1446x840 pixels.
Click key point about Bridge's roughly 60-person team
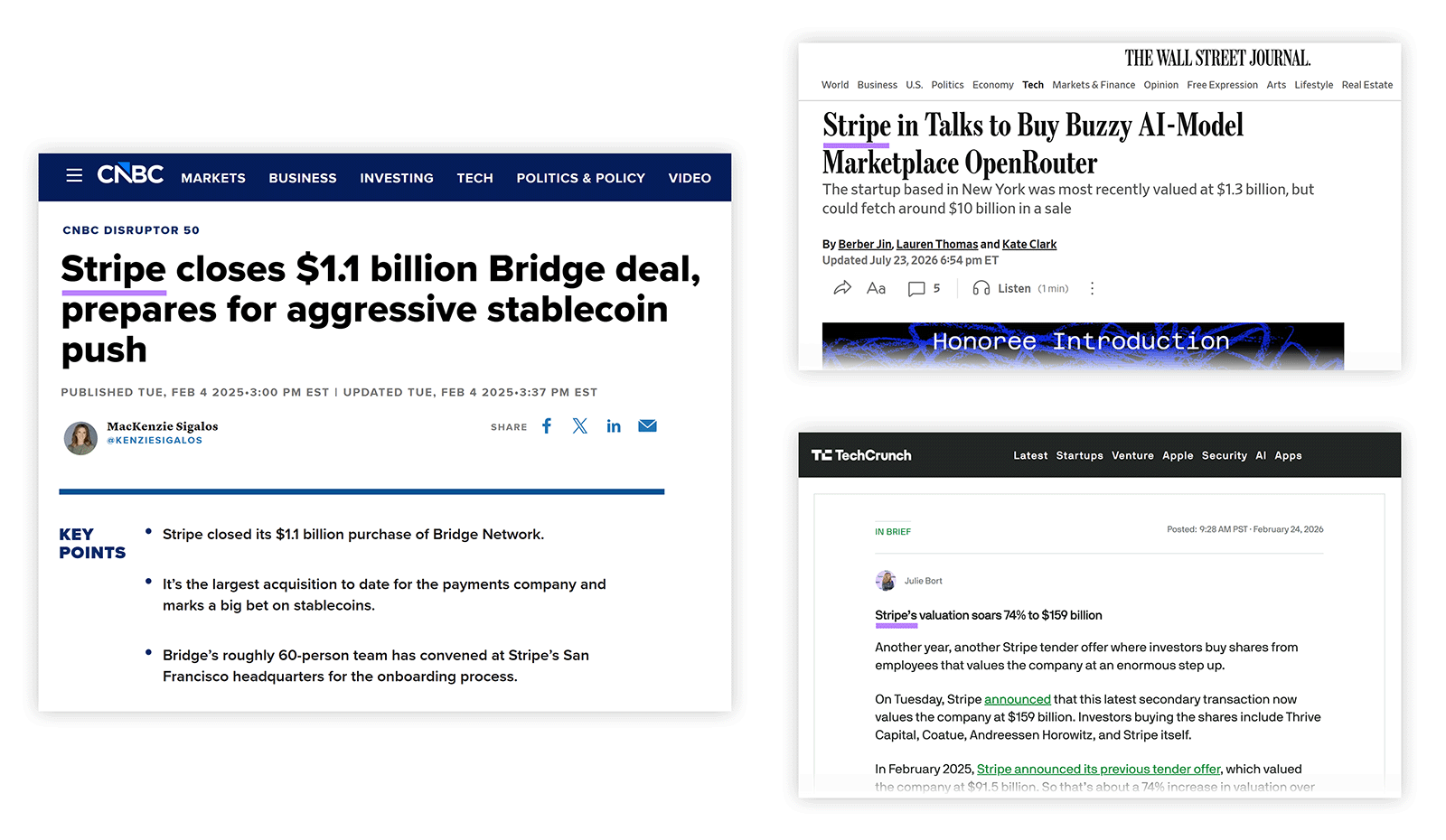pos(376,666)
